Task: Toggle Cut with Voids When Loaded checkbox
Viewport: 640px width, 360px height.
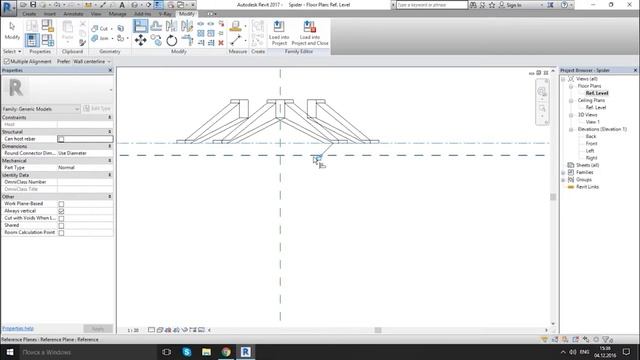Action: point(61,218)
